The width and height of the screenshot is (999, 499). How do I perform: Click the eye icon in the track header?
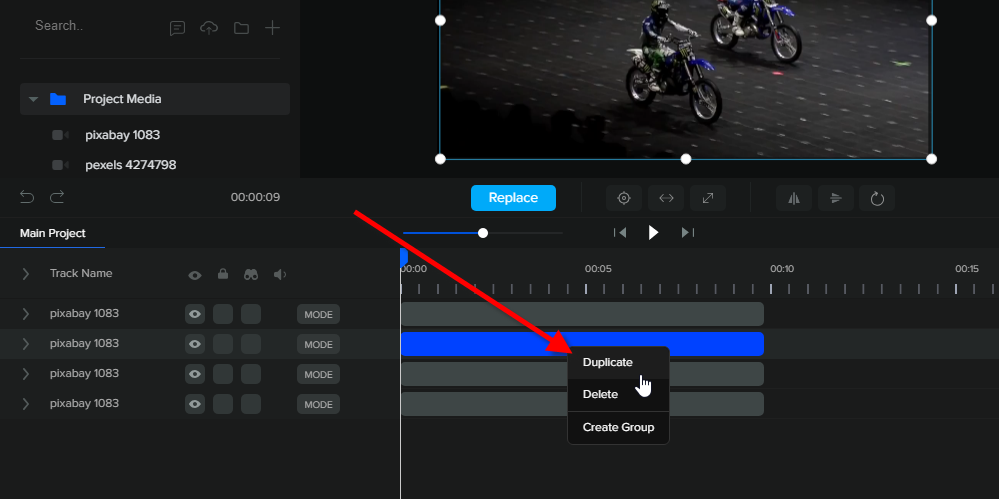pos(195,275)
